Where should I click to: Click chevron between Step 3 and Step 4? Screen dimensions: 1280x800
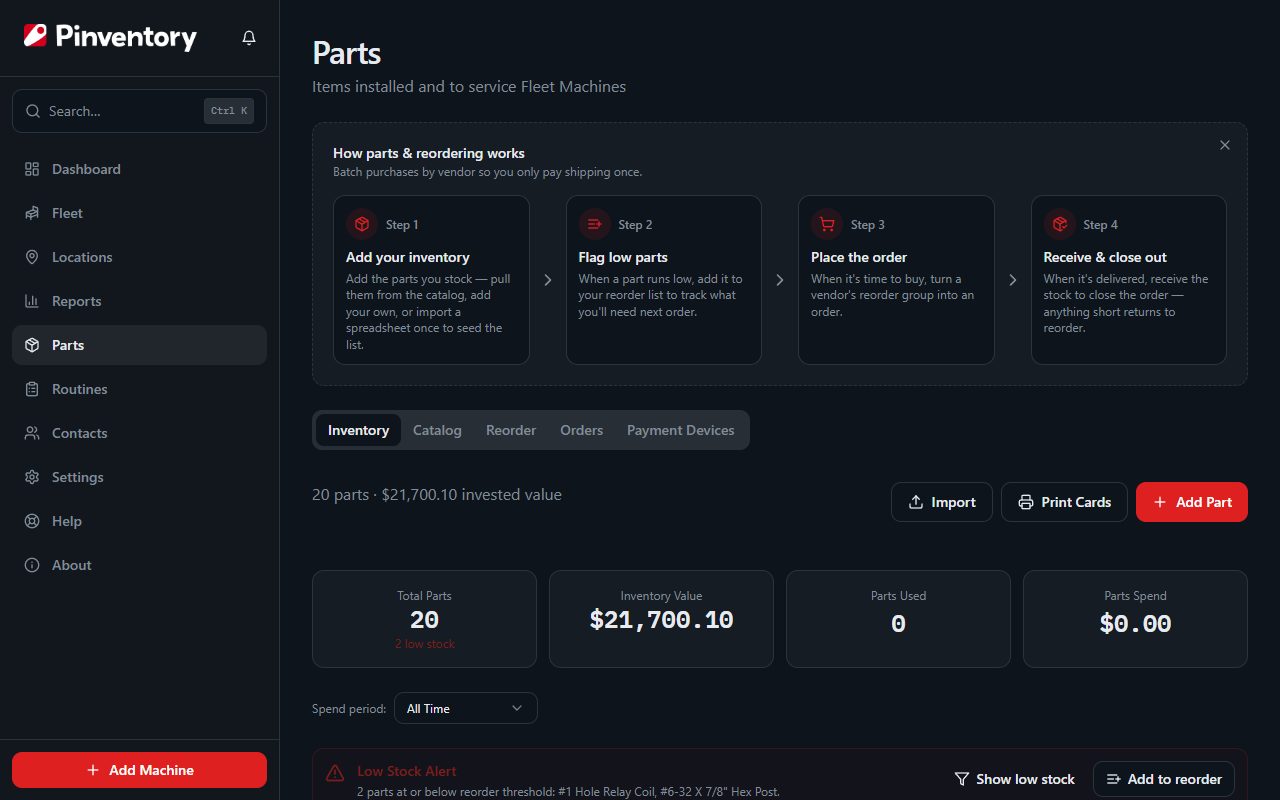(1013, 280)
